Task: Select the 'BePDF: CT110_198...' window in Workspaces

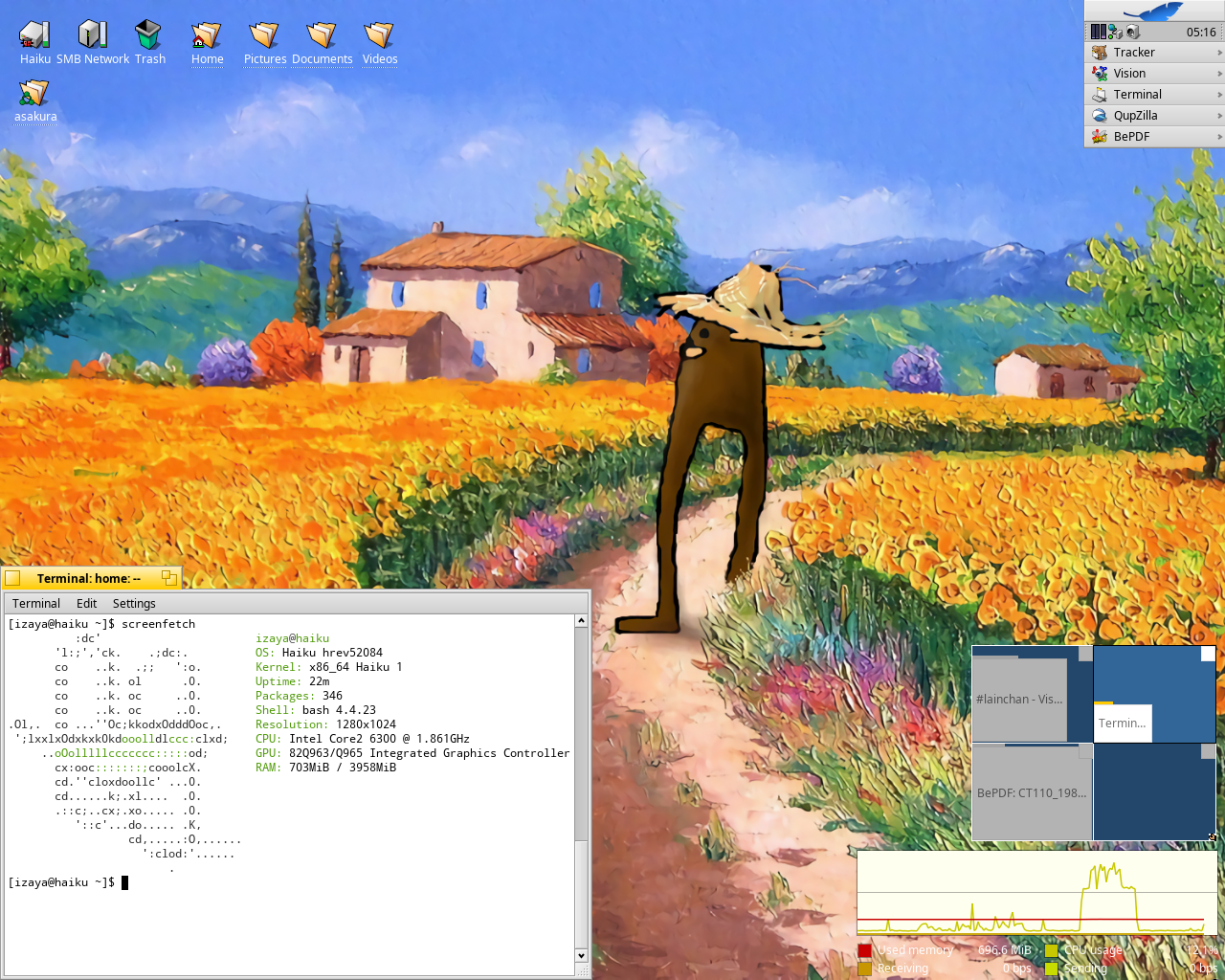Action: click(1032, 793)
